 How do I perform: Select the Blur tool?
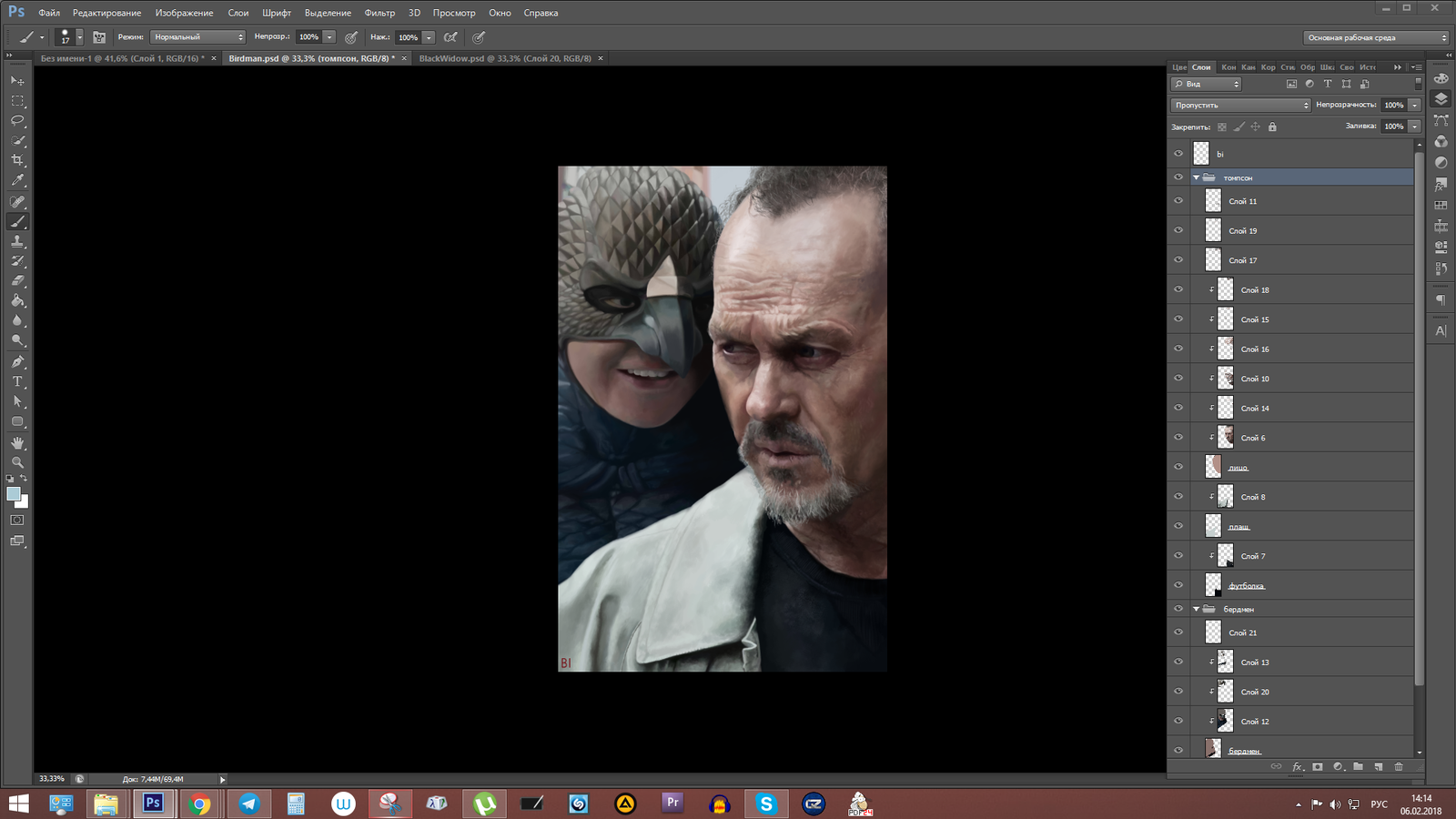click(17, 321)
